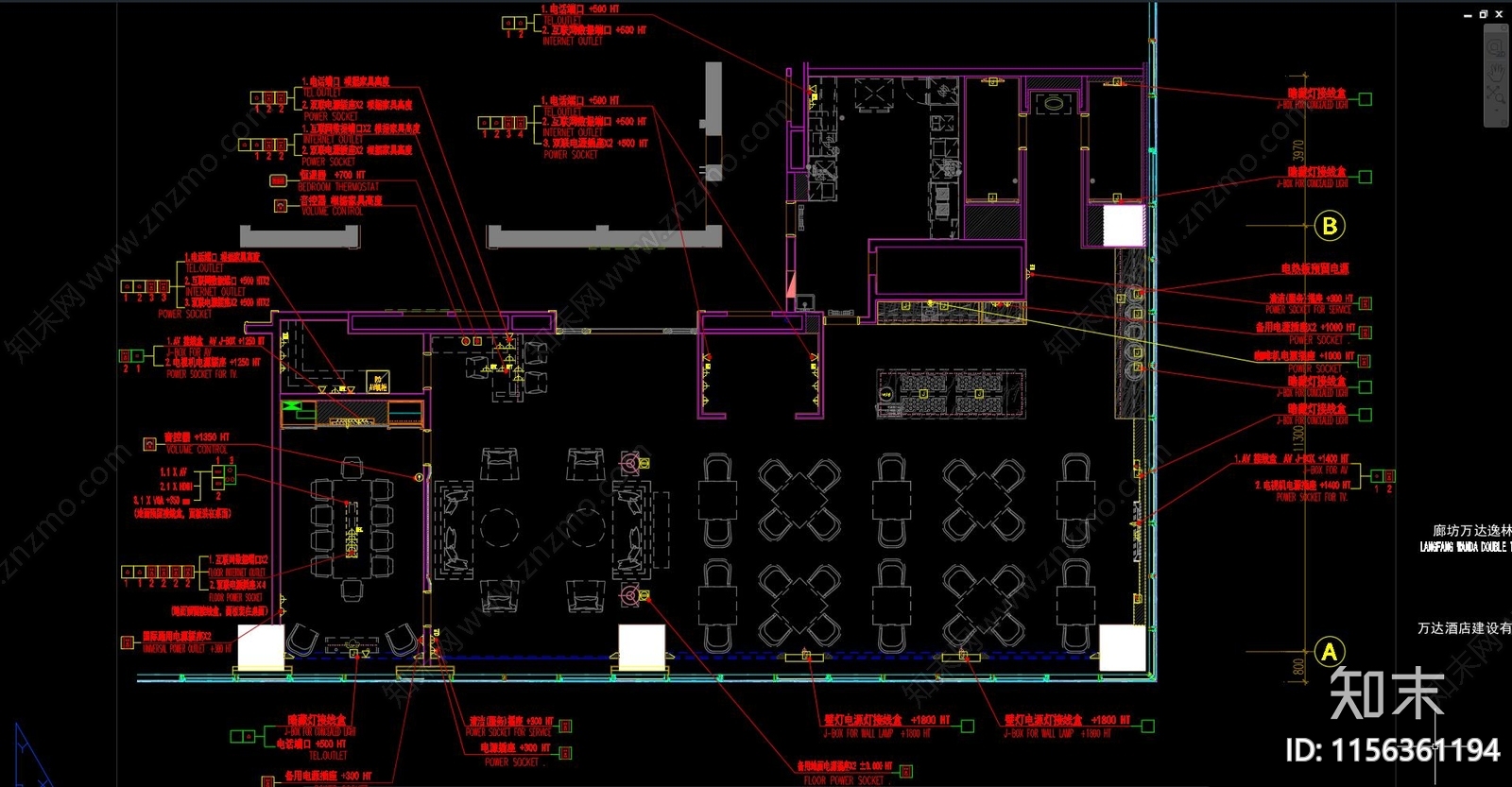Open the 2D steering wheel navigation tool
The width and height of the screenshot is (1512, 787).
(1496, 48)
